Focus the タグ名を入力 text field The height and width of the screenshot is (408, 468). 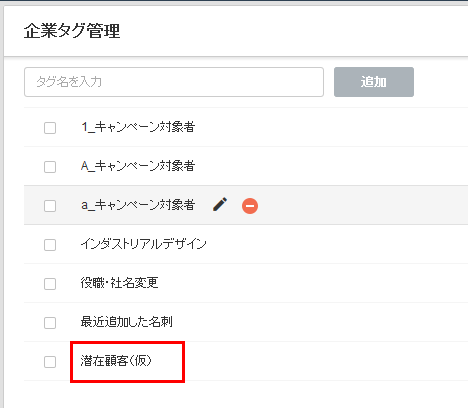click(174, 82)
